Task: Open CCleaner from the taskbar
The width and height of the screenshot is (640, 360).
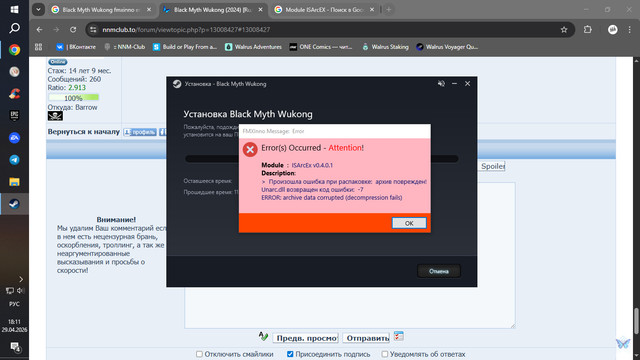Action: tap(14, 94)
